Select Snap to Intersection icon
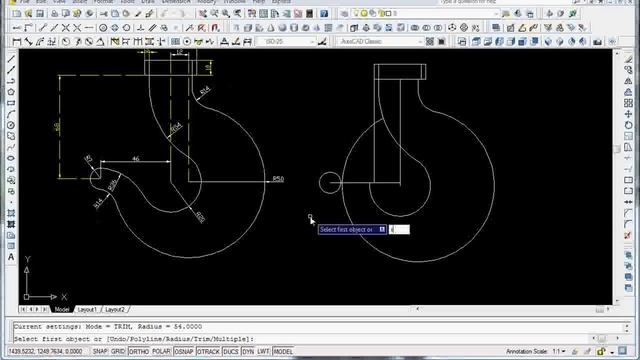 [65, 28]
